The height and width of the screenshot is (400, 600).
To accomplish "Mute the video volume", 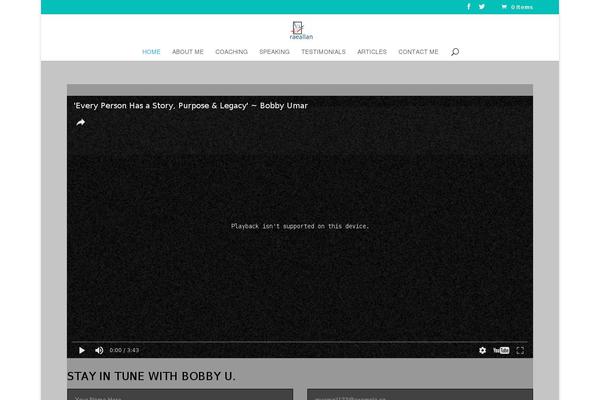I will click(99, 350).
